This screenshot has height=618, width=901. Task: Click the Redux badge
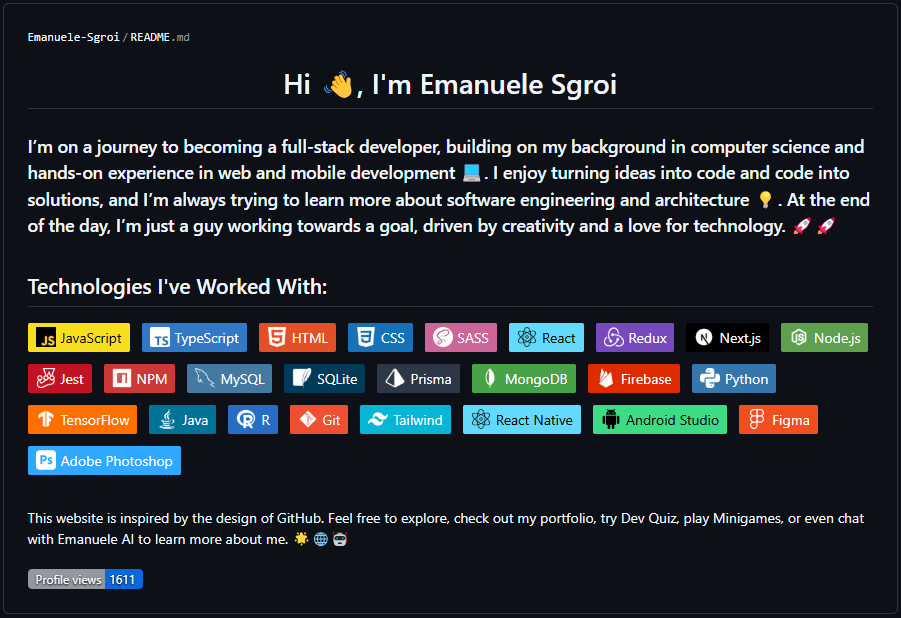(634, 337)
